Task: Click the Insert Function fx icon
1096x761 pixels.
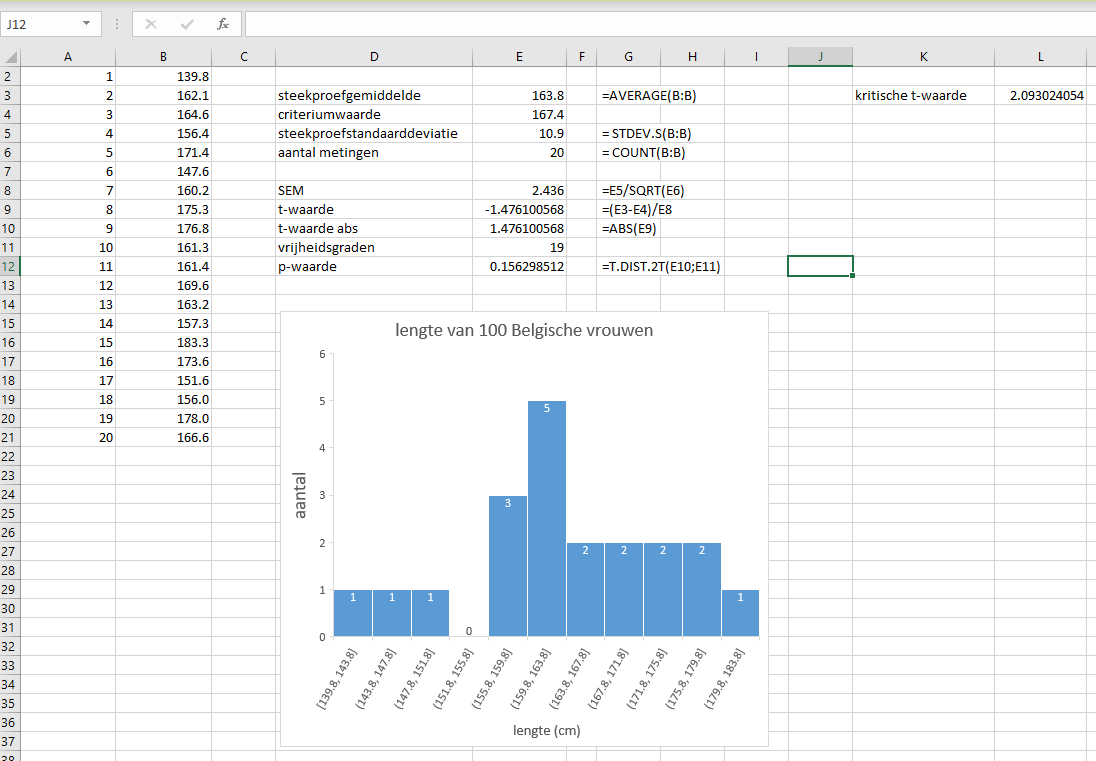Action: tap(223, 23)
